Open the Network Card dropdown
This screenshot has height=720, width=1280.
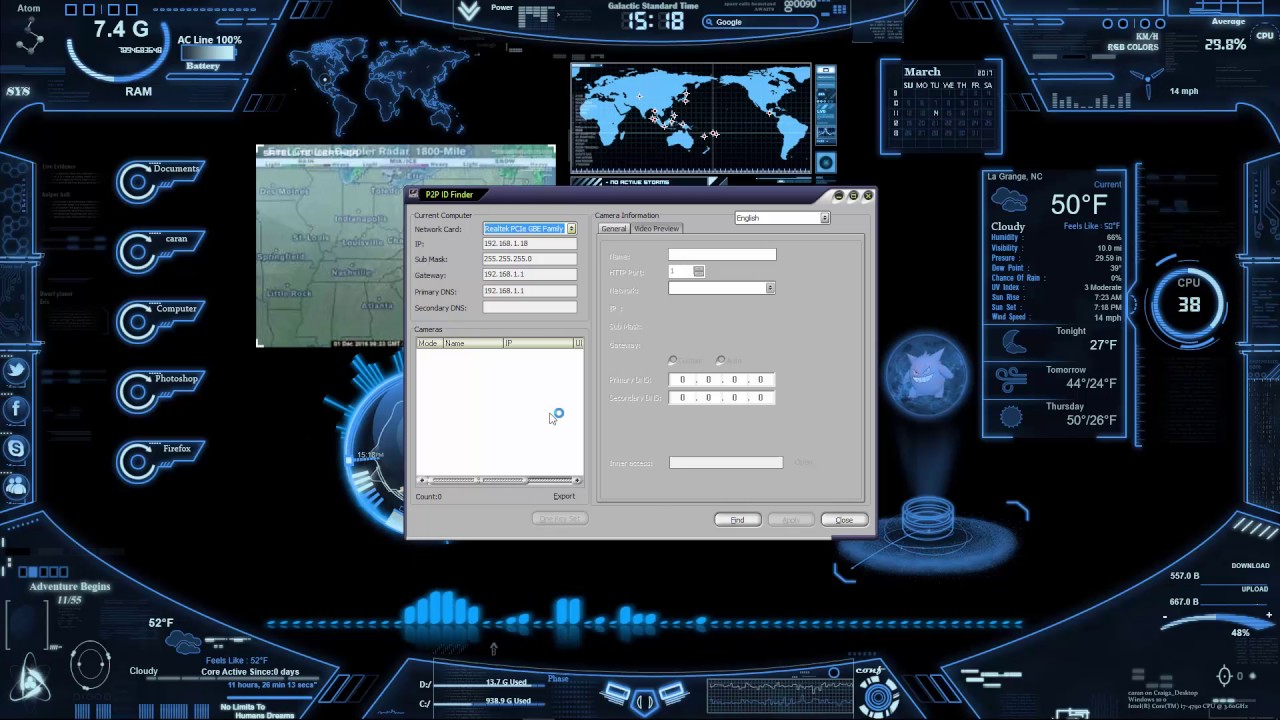click(571, 229)
